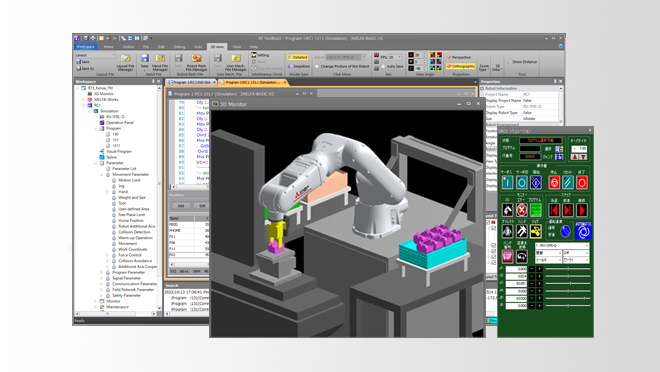Open the Robot Parts File Manager

pos(196,62)
